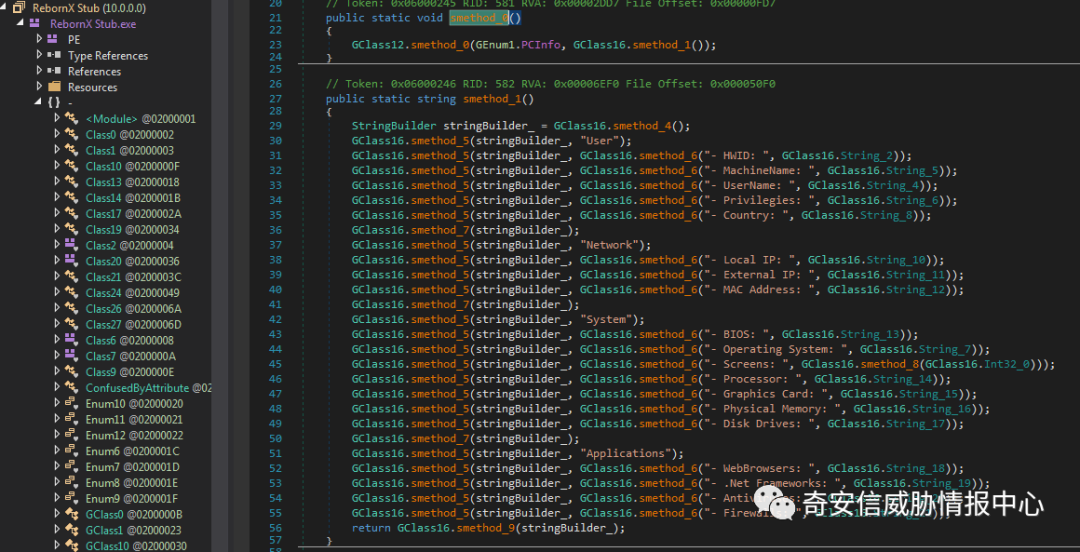Select GClass10 @02000030 in the tree
The width and height of the screenshot is (1080, 552).
[x=136, y=546]
